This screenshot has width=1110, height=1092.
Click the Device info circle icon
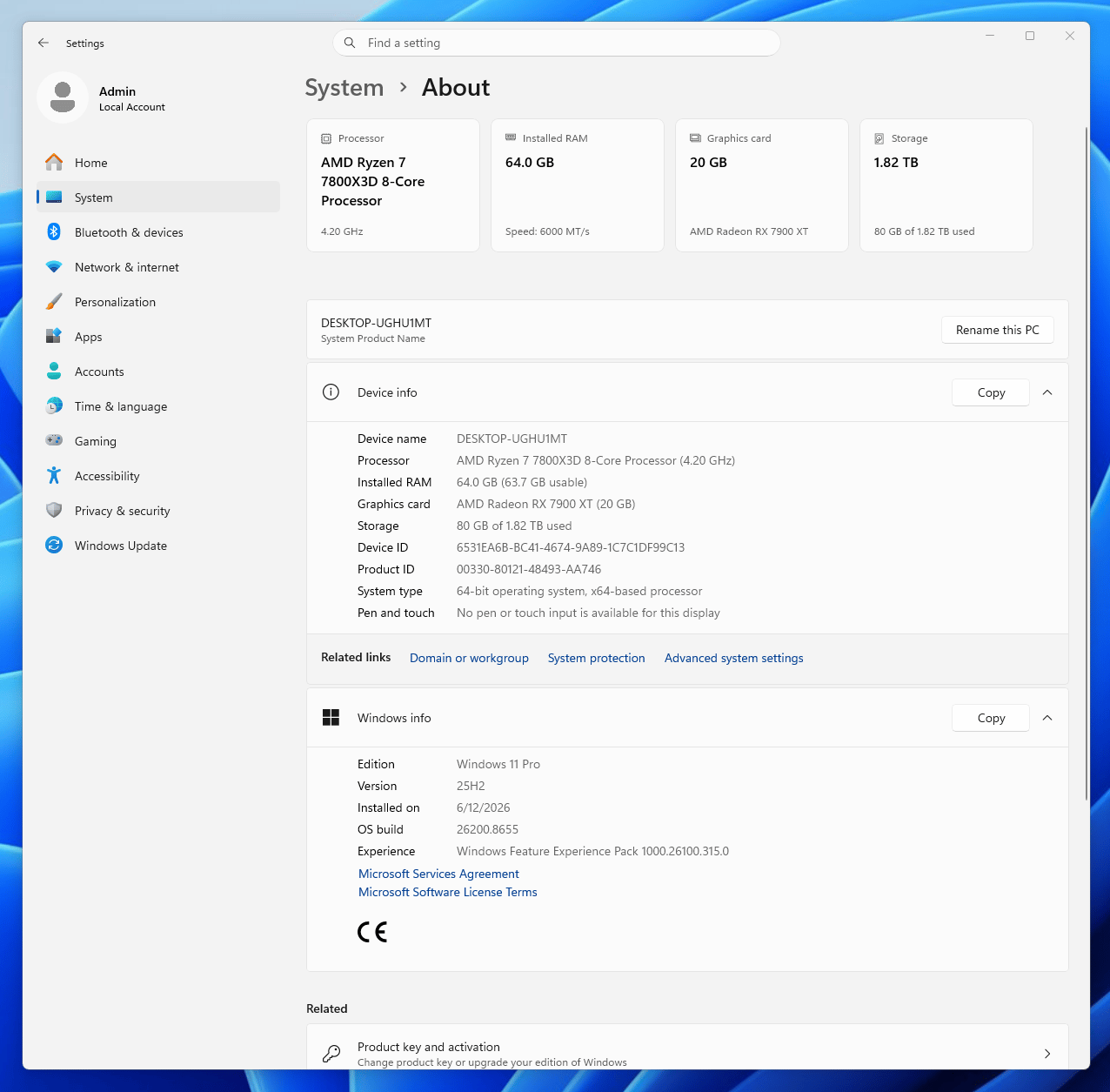click(x=331, y=392)
